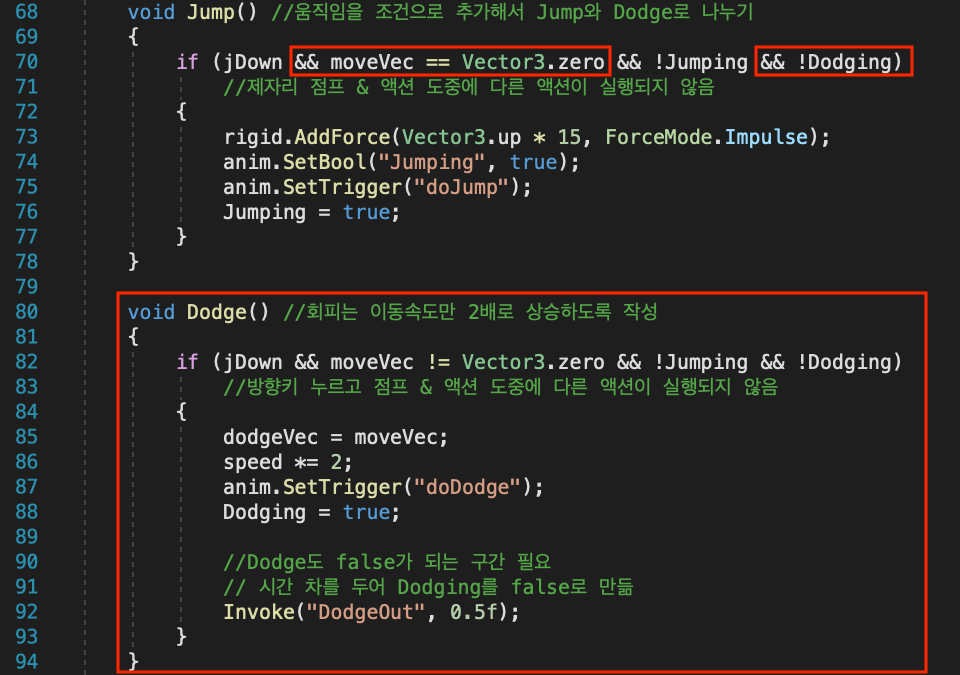Viewport: 960px width, 675px height.
Task: Click '!Jumping' on line 70
Action: click(x=700, y=62)
